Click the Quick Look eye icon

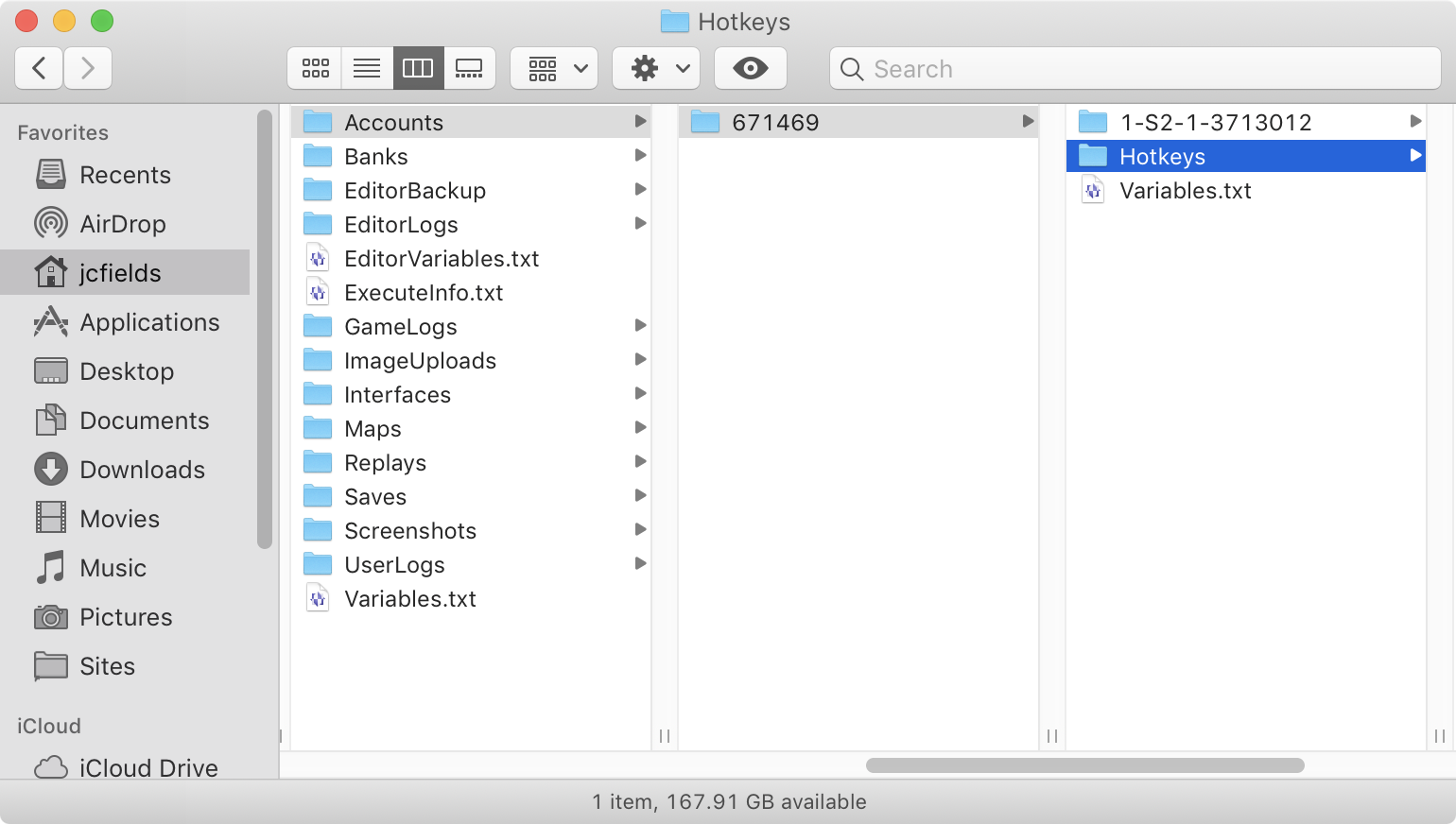[750, 68]
